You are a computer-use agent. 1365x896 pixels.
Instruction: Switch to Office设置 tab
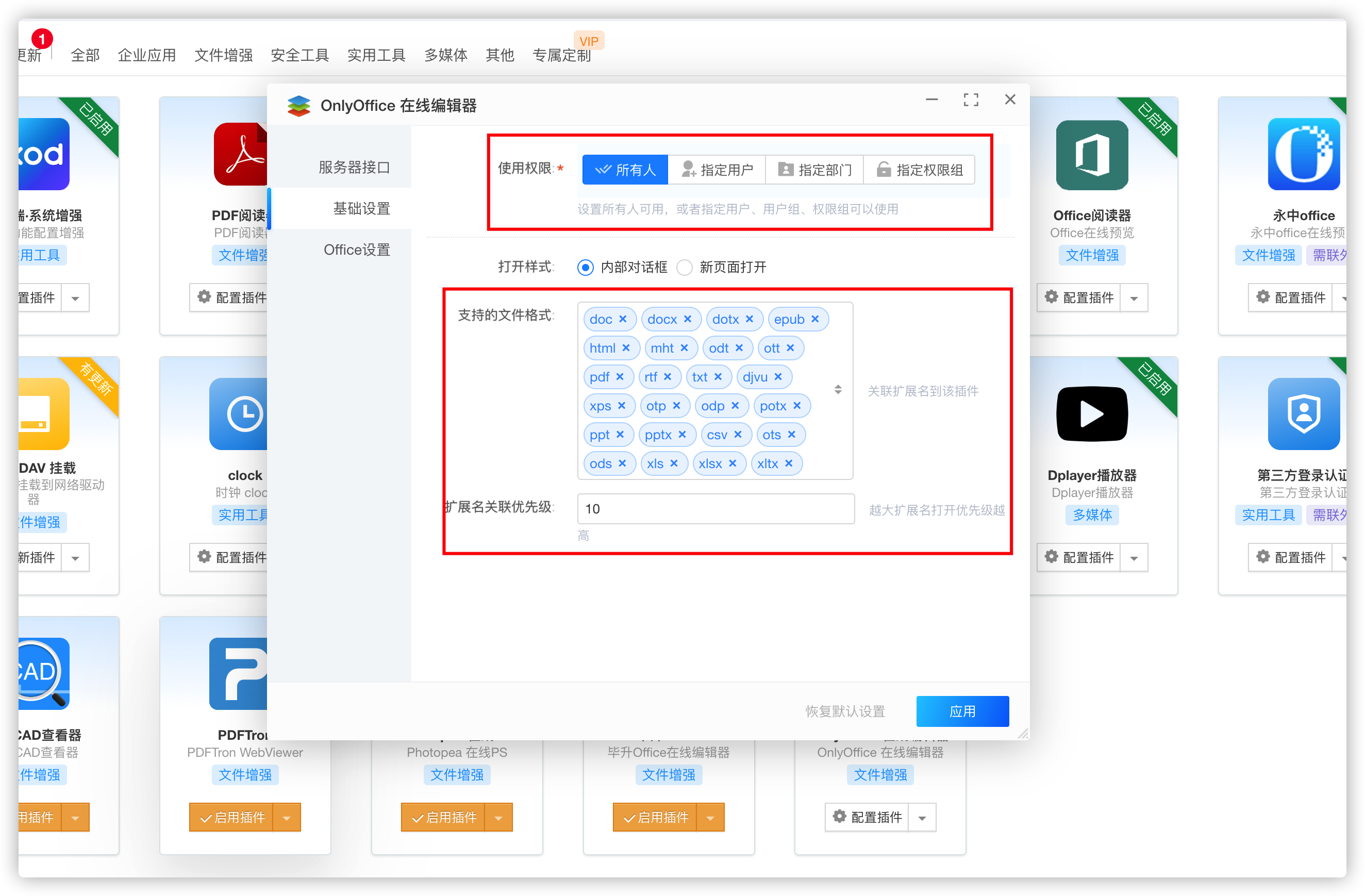coord(356,250)
